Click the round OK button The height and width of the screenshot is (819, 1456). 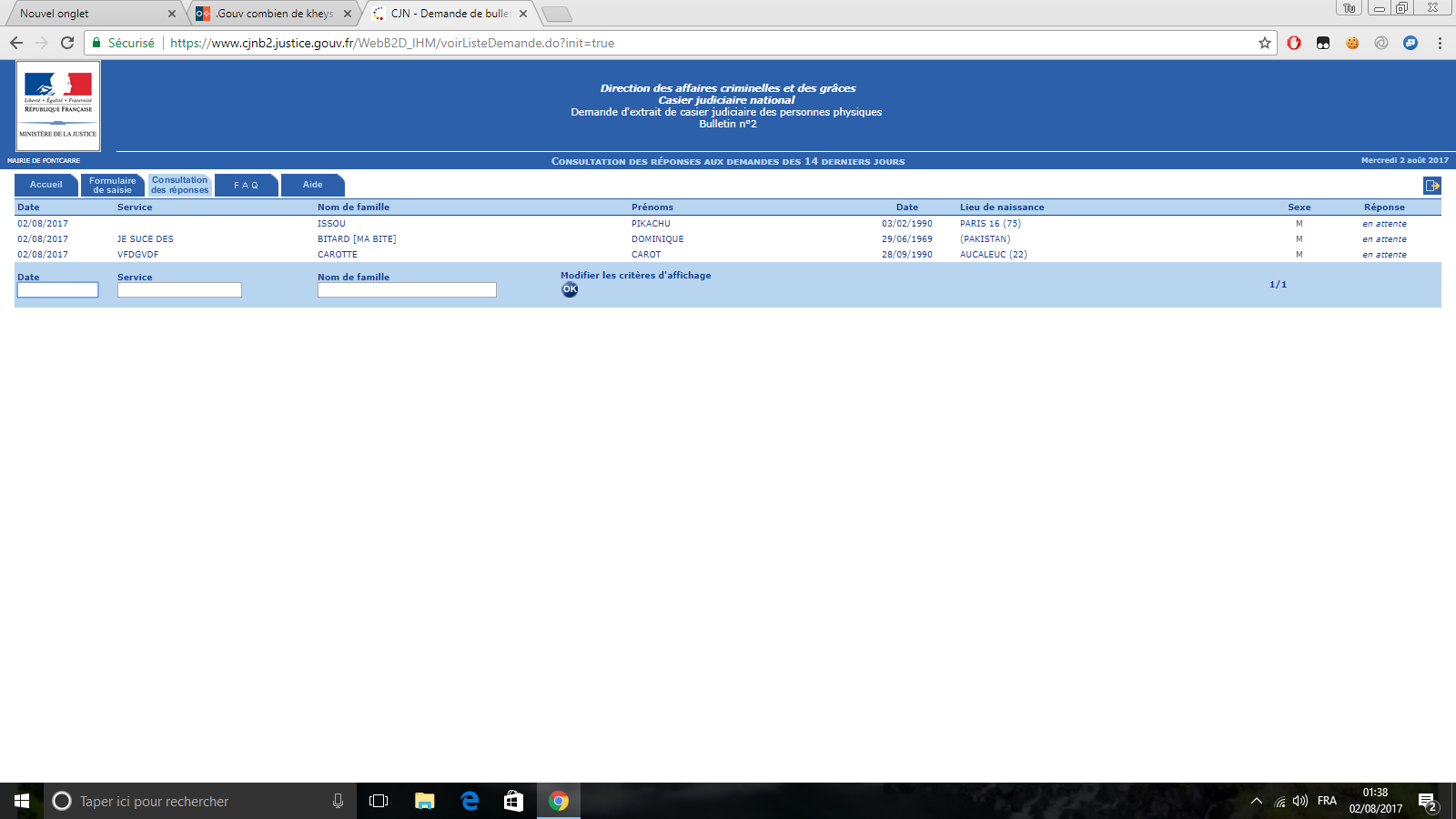(x=570, y=289)
